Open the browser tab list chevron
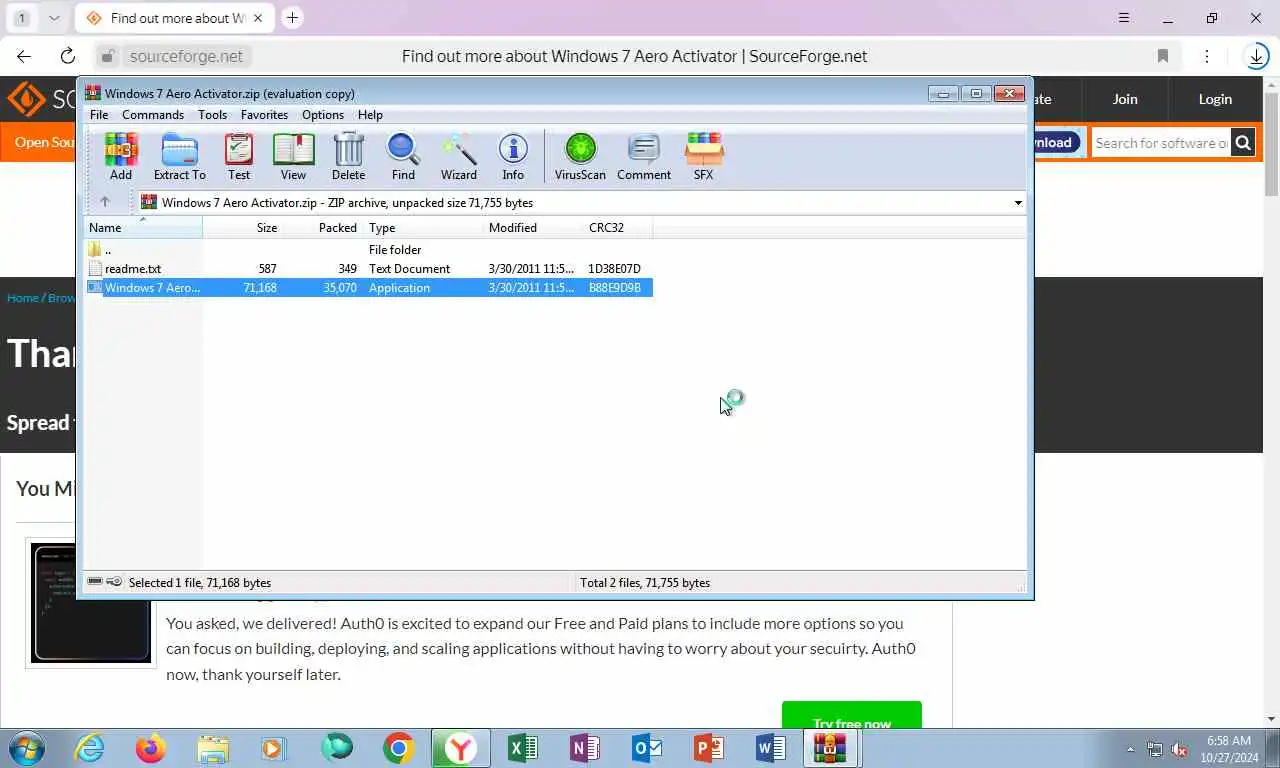This screenshot has height=768, width=1280. tap(54, 18)
